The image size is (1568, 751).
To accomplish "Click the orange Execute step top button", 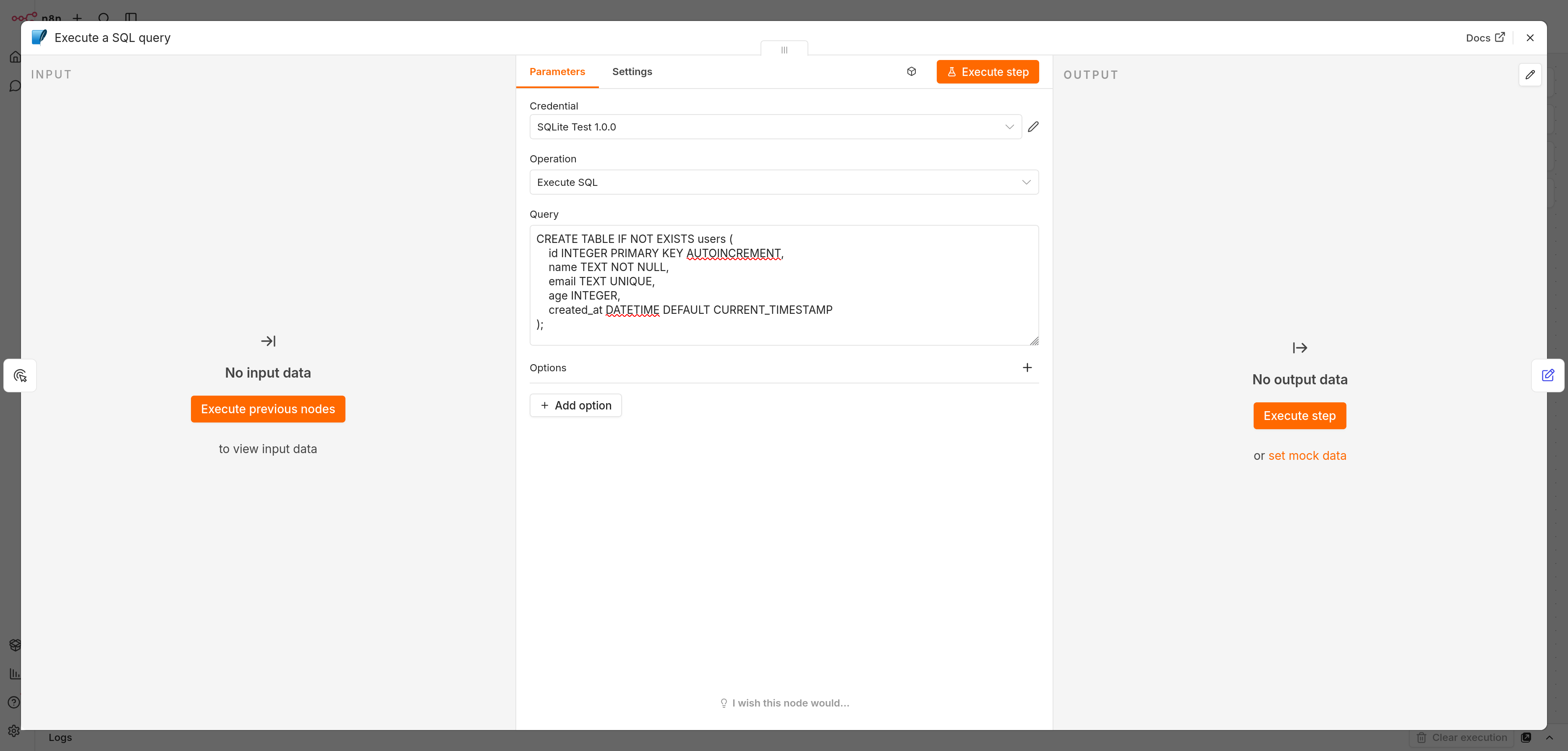I will click(987, 72).
